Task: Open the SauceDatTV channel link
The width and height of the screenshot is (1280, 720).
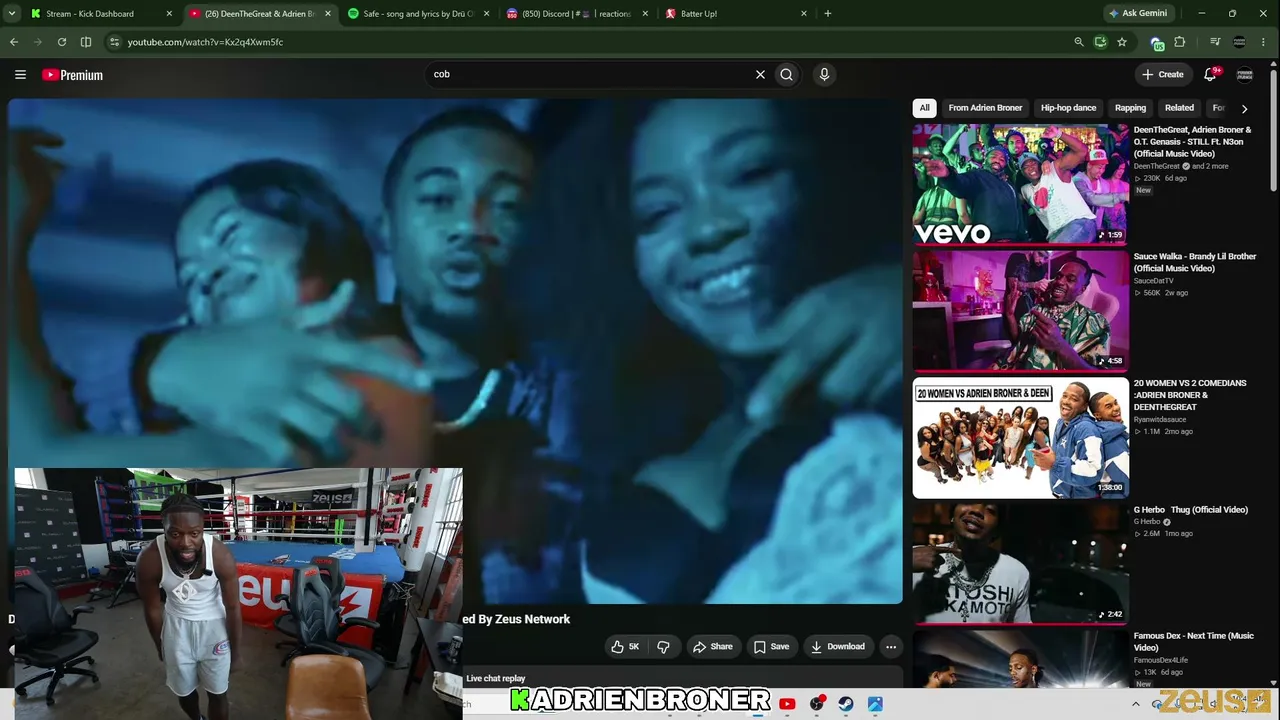Action: coord(1154,281)
